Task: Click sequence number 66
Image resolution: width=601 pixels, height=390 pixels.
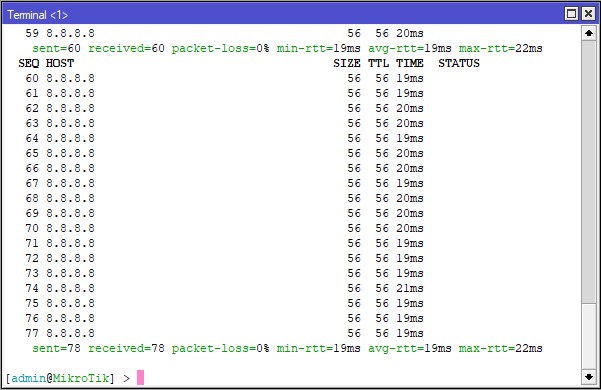Action: coord(32,168)
